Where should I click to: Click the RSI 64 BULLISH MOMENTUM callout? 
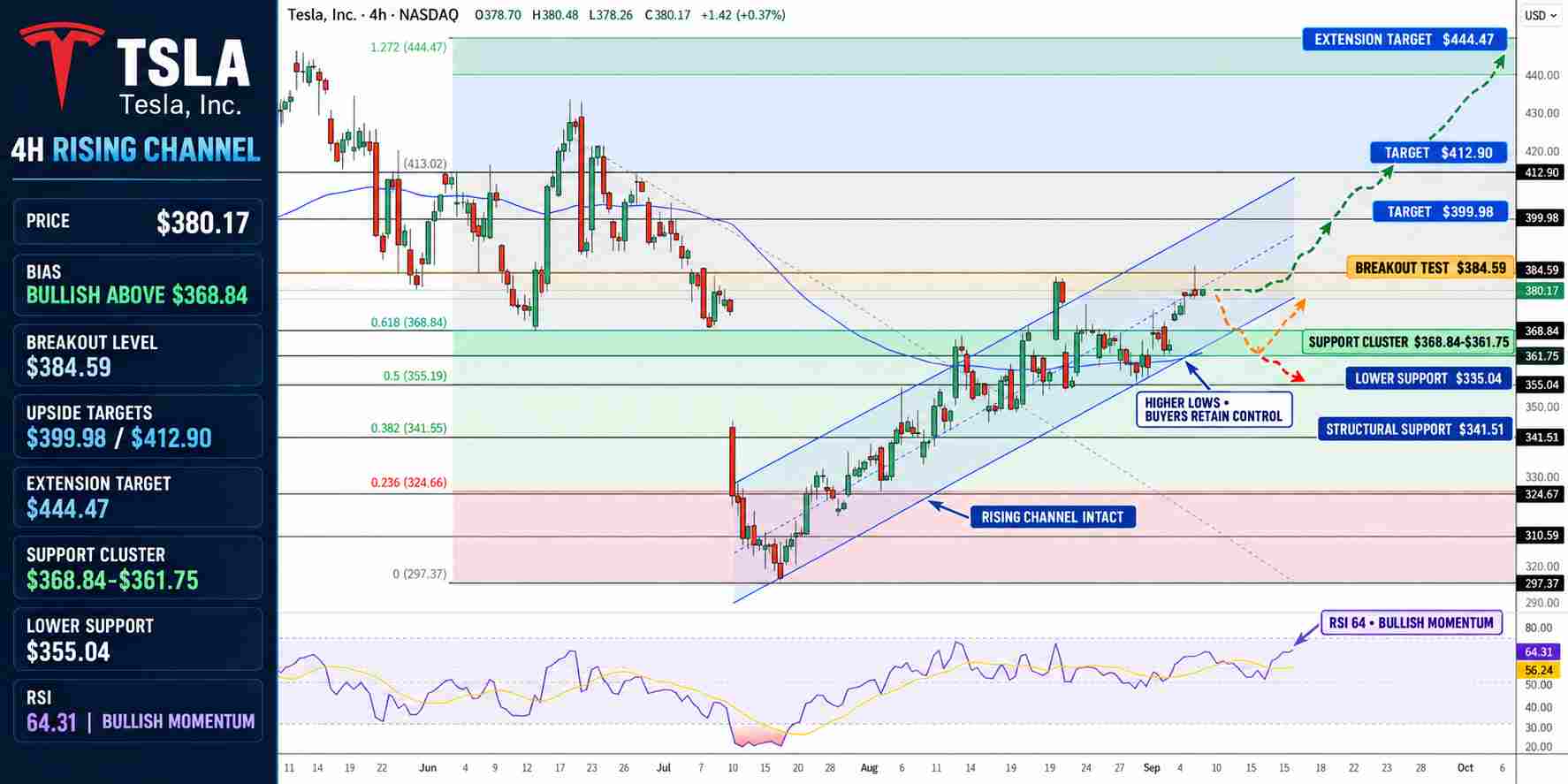pyautogui.click(x=1411, y=622)
